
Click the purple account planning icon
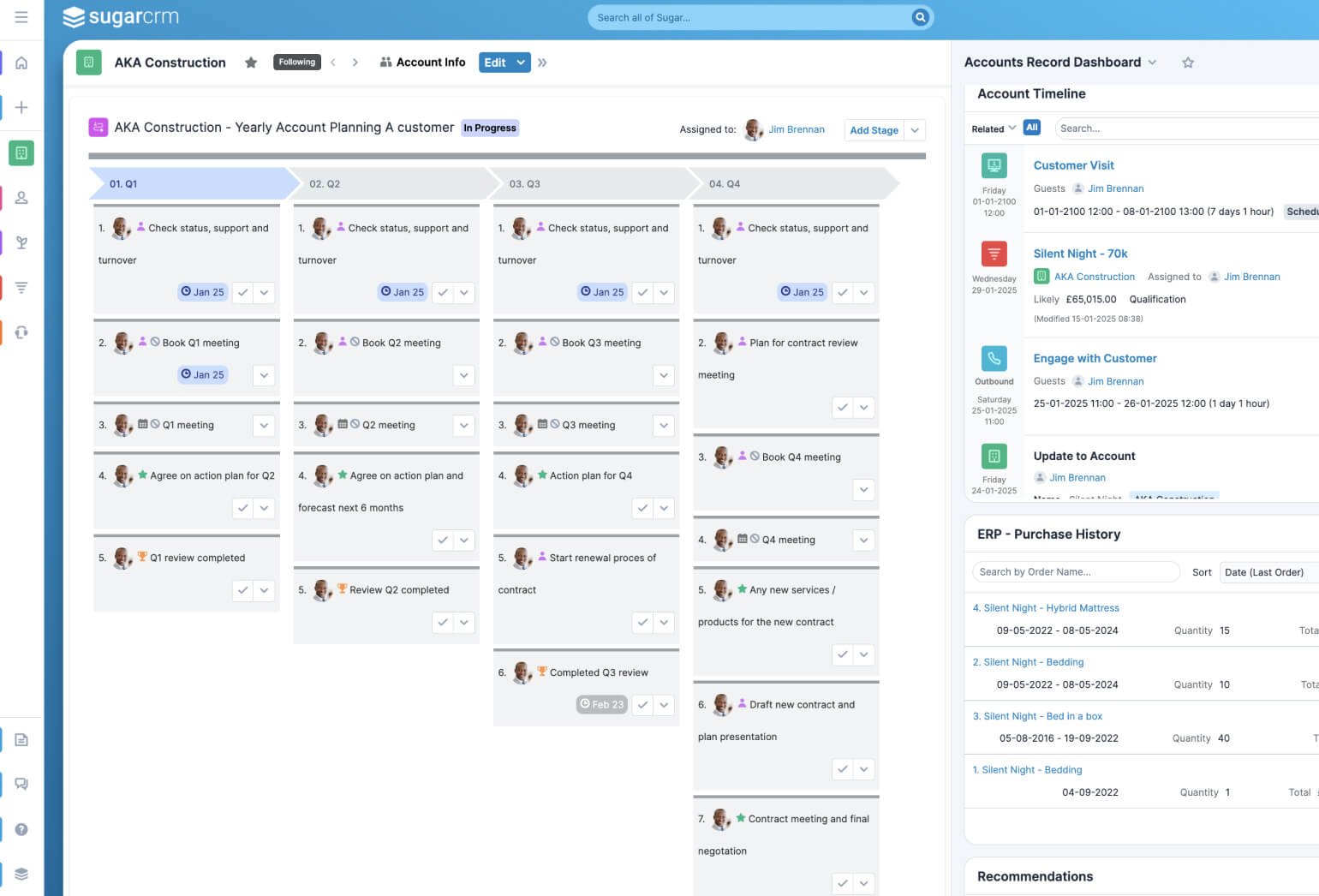tap(98, 128)
